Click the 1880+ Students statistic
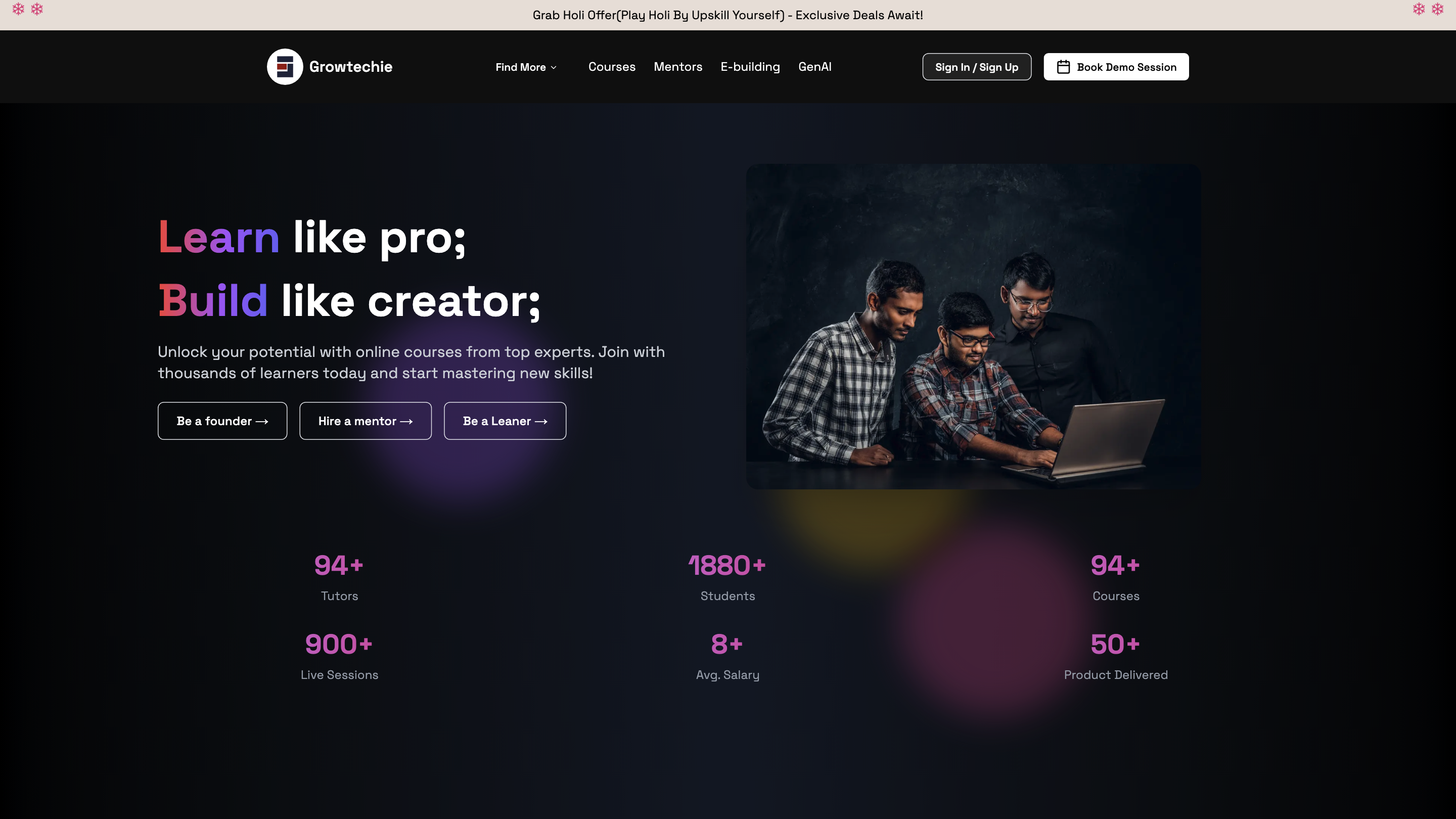1456x819 pixels. click(727, 577)
